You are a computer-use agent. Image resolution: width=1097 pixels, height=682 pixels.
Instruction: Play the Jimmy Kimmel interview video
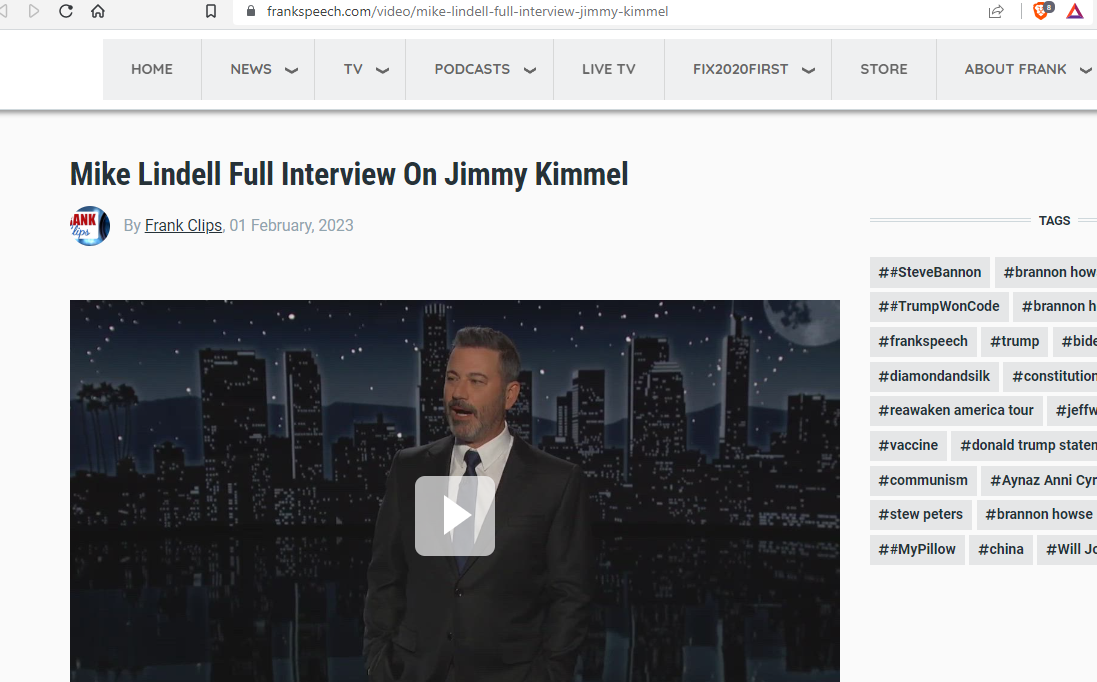pyautogui.click(x=455, y=516)
